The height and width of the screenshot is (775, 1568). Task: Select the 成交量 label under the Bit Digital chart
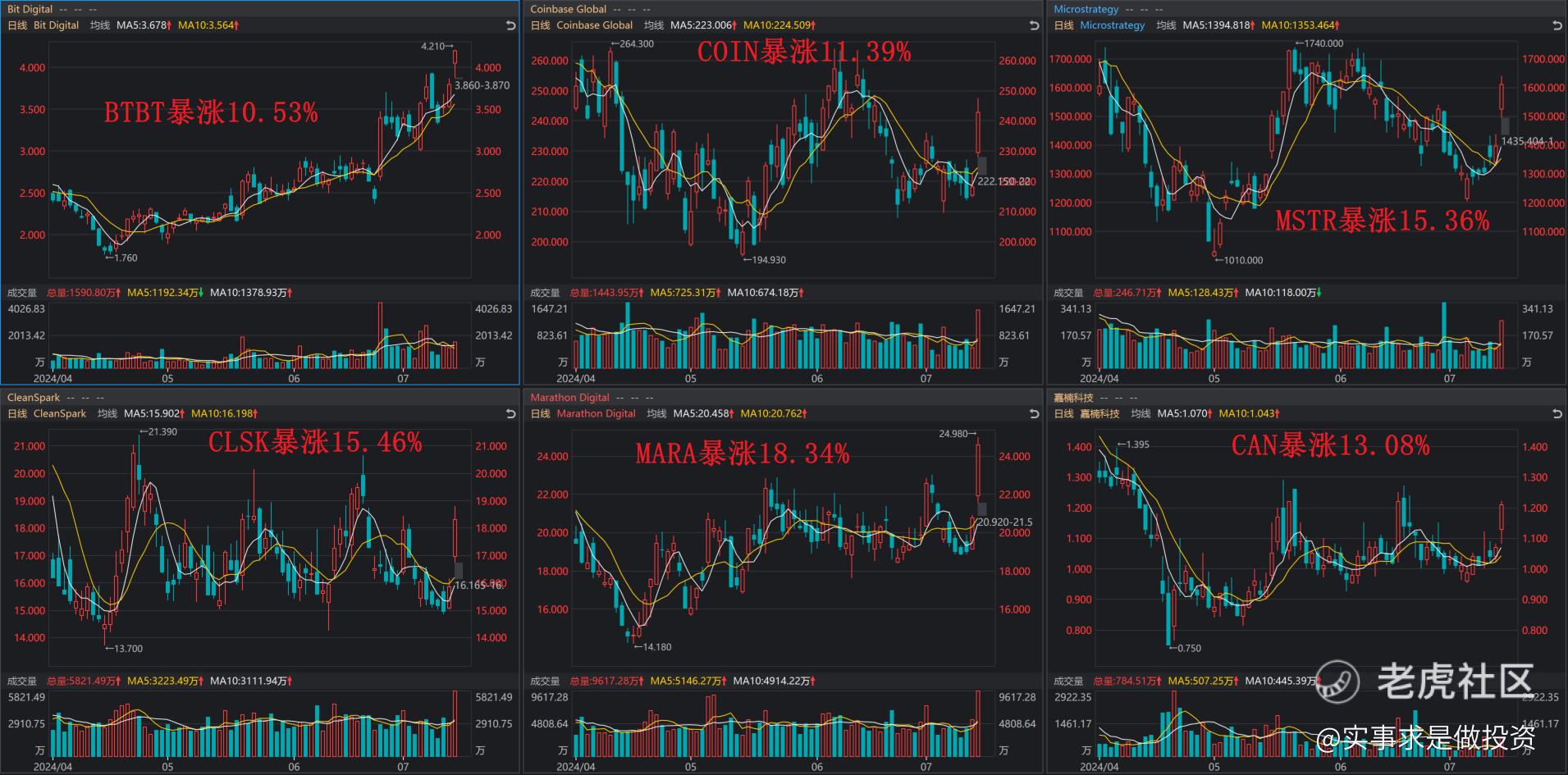[x=22, y=293]
